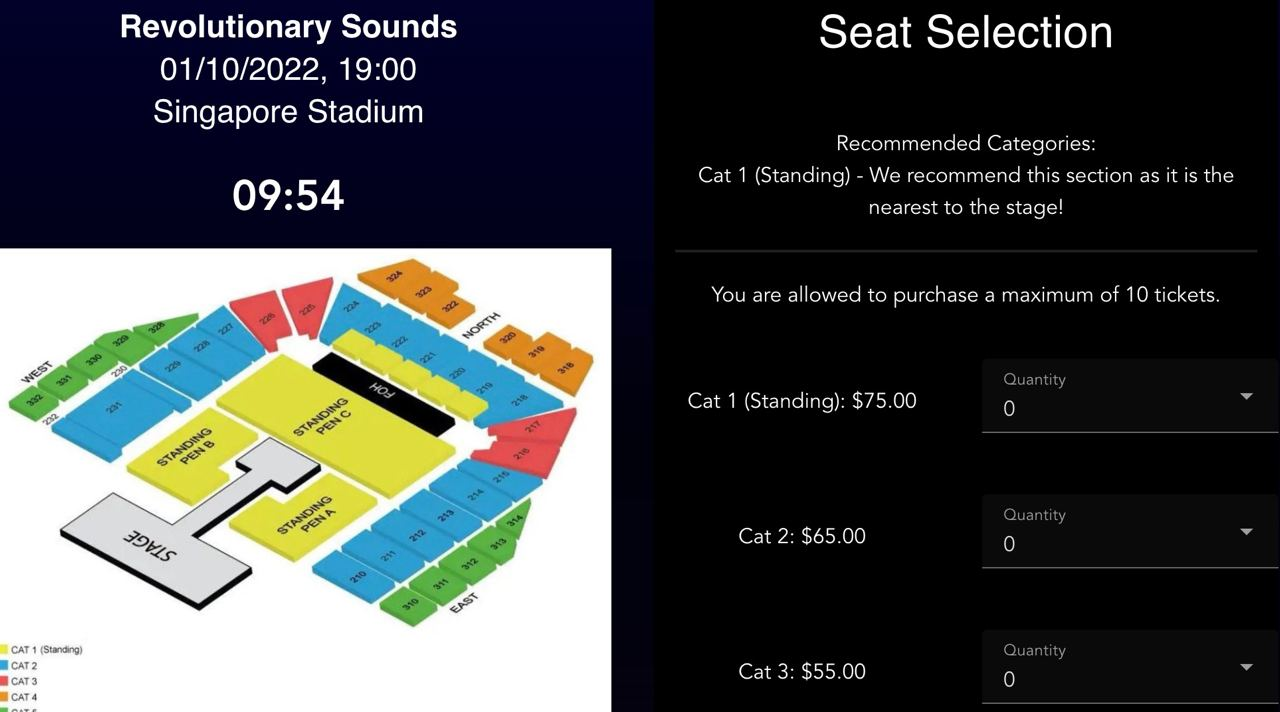Click the Cat 1 (Standing): $75.00 label

pyautogui.click(x=802, y=400)
